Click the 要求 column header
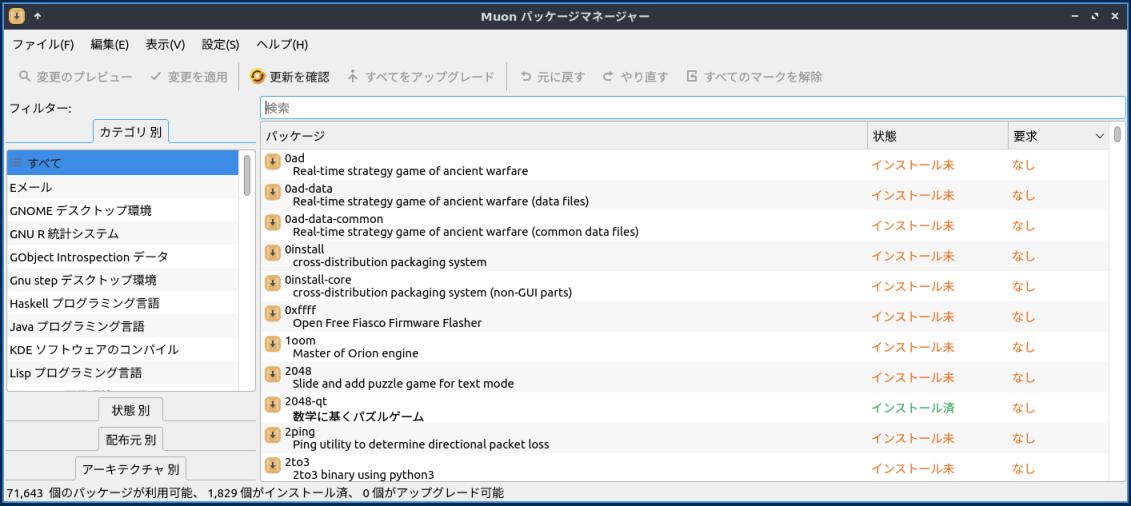 click(x=1058, y=136)
